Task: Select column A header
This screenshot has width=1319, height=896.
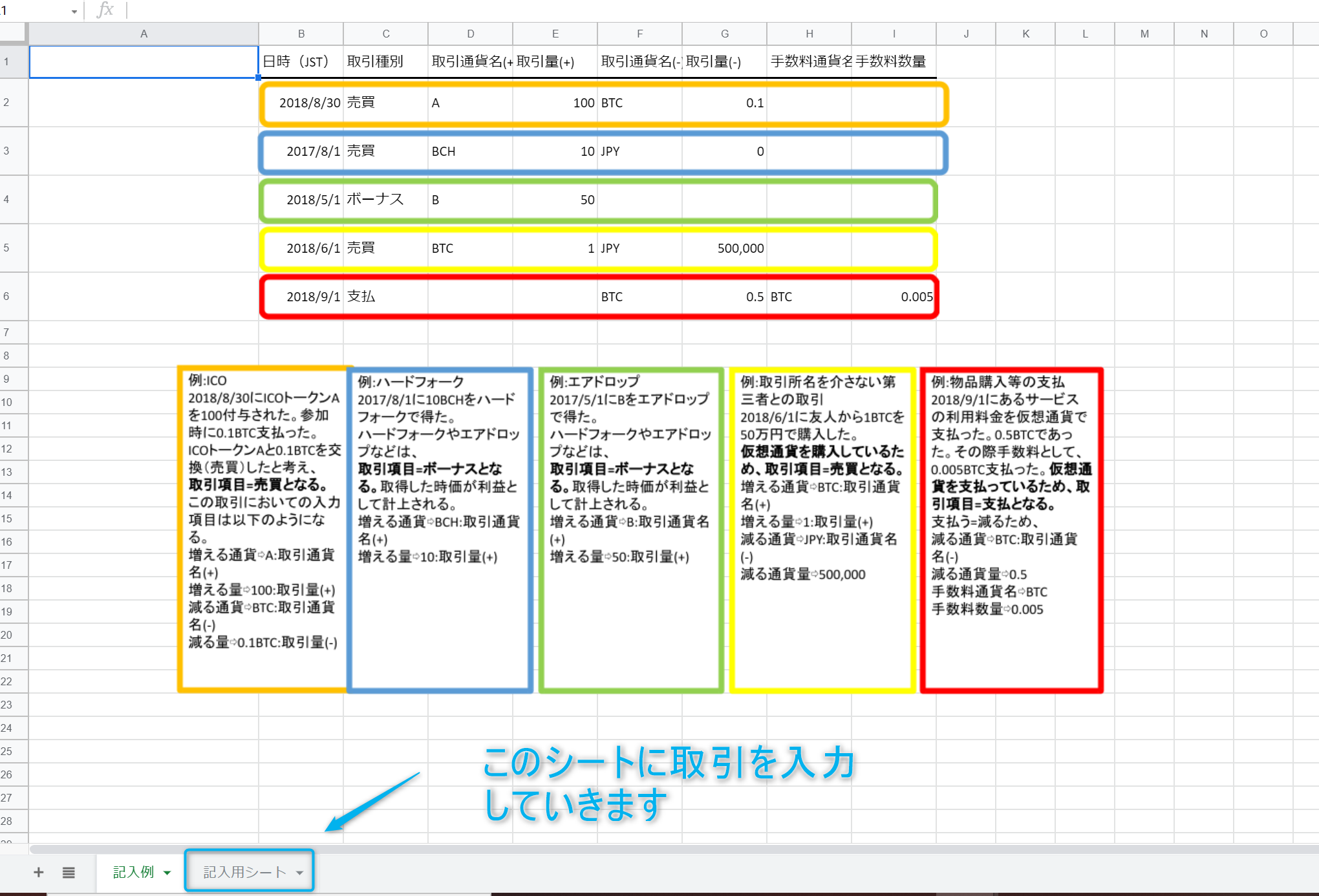Action: pyautogui.click(x=144, y=34)
